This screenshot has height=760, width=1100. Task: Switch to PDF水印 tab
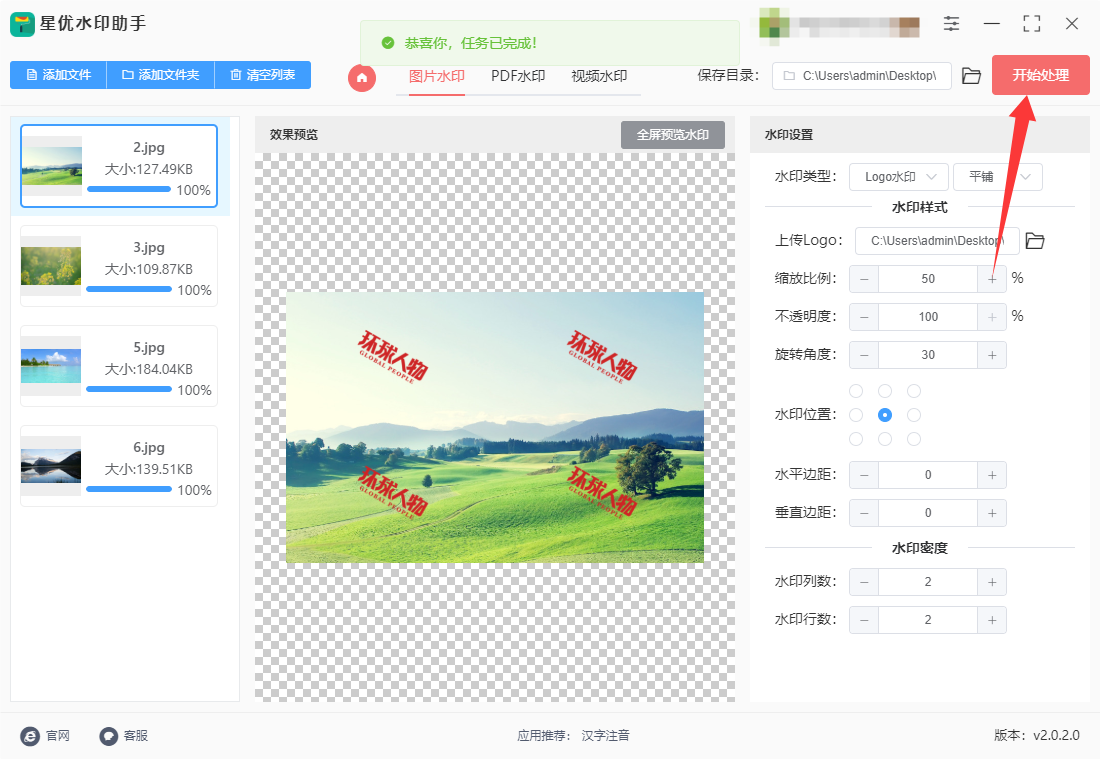[518, 76]
